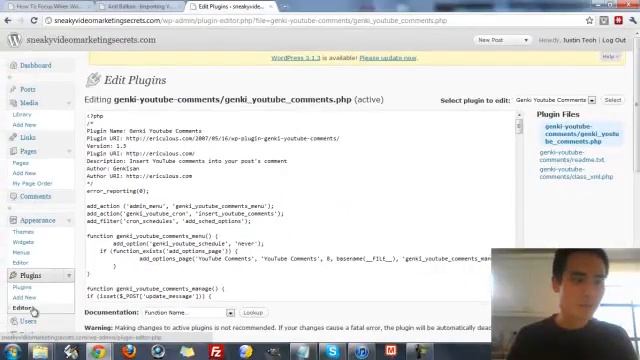Viewport: 640px width, 360px height.
Task: Open Pages menu in sidebar
Action: pos(28,151)
